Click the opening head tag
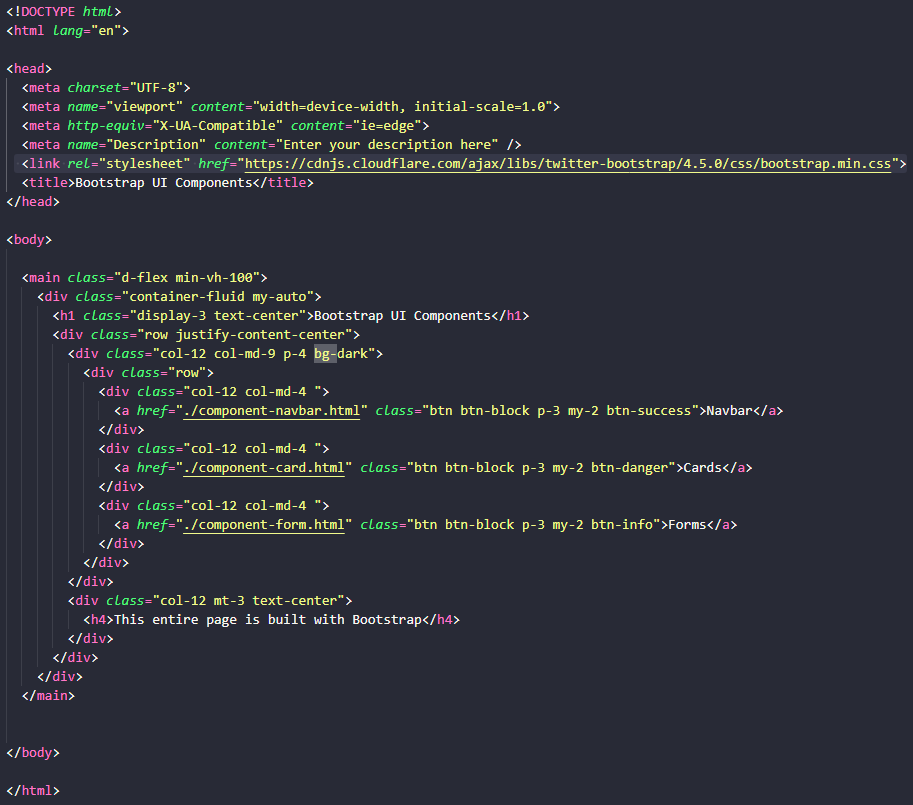This screenshot has width=913, height=805. 29,69
